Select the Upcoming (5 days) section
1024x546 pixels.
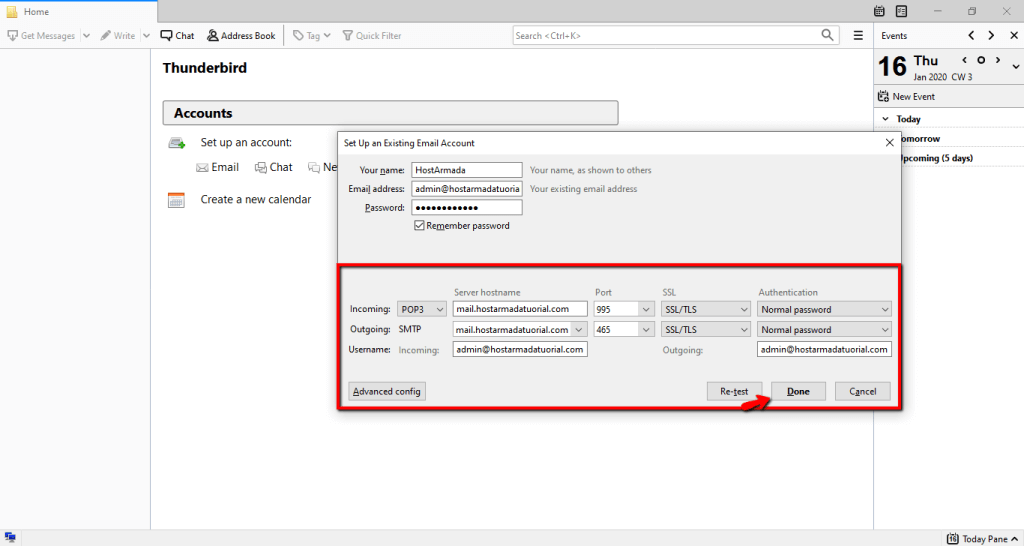click(x=936, y=158)
